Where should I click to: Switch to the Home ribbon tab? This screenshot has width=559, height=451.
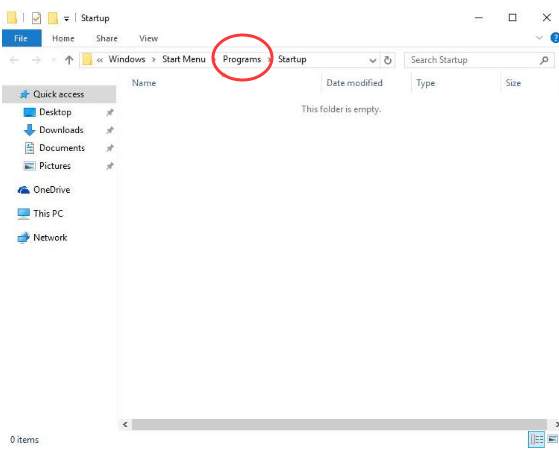click(63, 38)
